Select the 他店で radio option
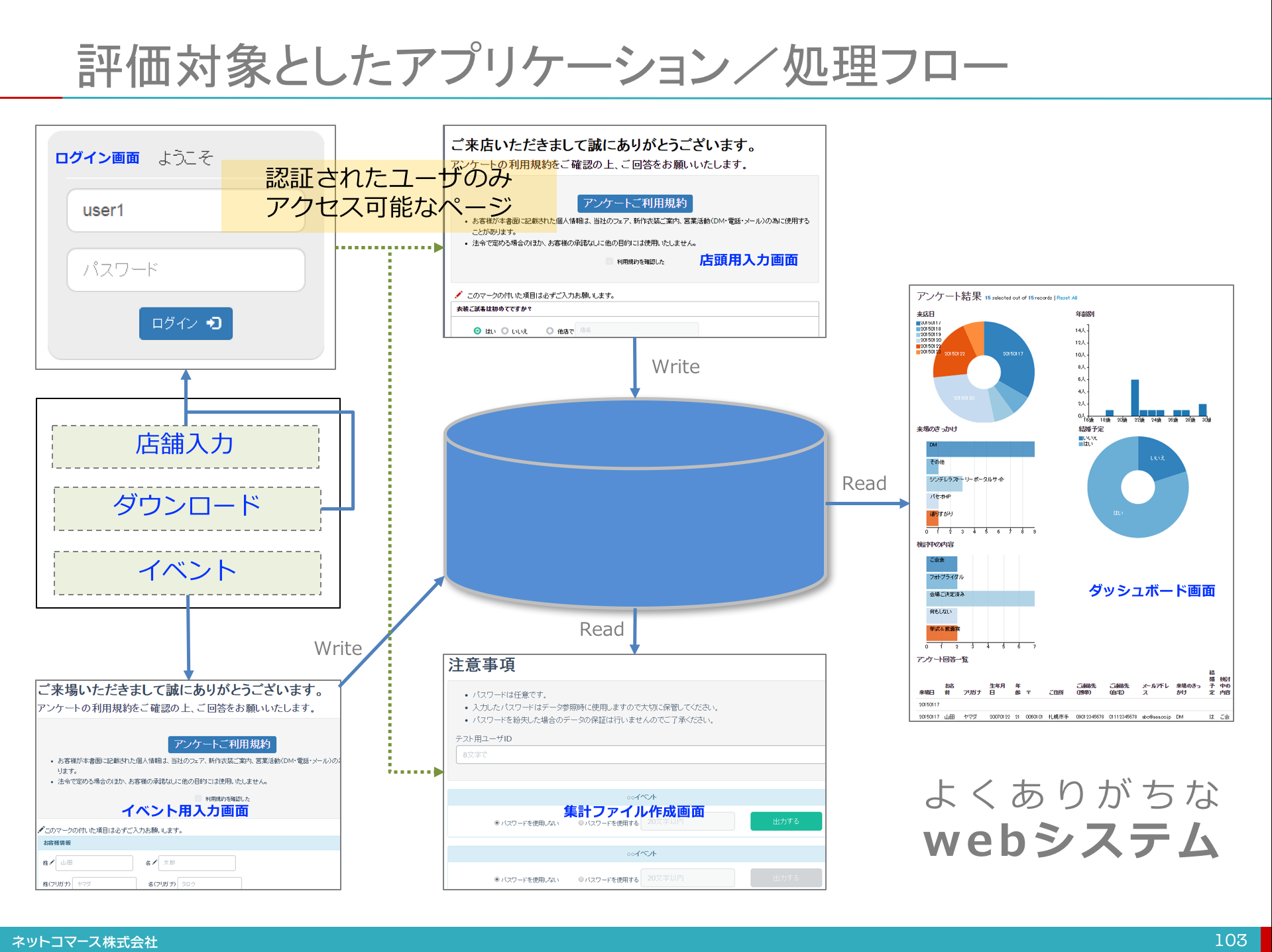Image resolution: width=1272 pixels, height=952 pixels. 549,331
